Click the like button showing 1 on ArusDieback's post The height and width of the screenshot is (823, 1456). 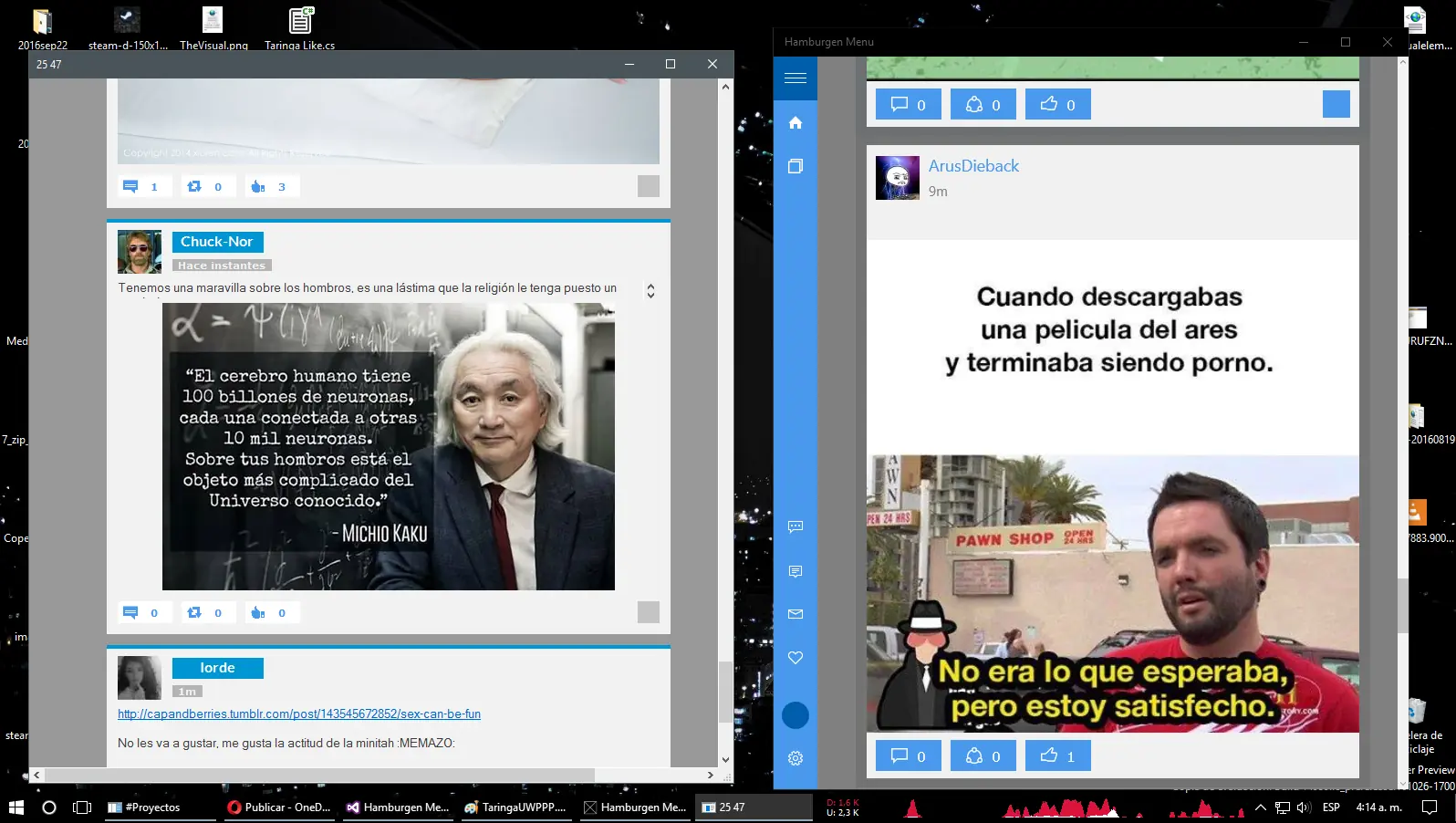click(1058, 755)
